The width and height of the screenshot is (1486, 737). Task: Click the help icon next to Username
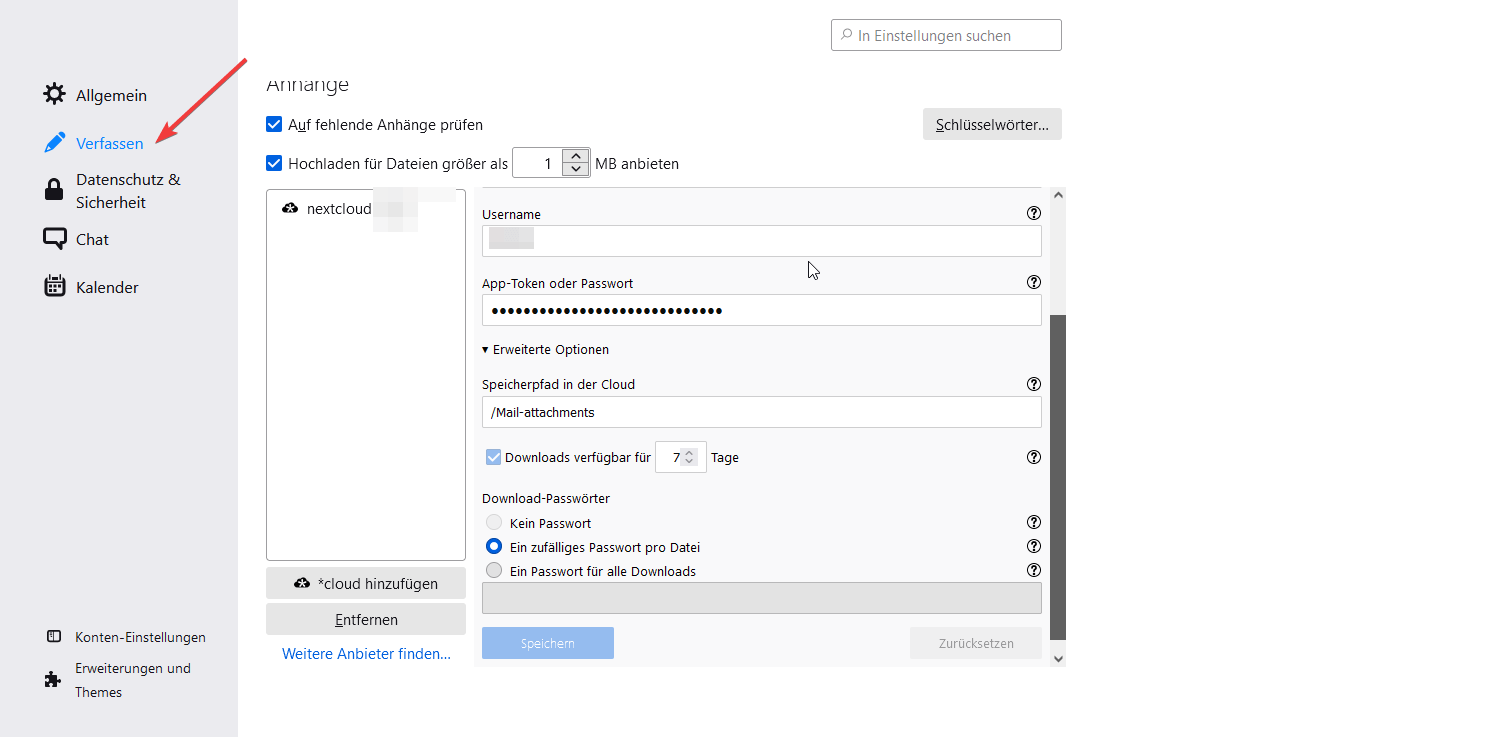1034,213
